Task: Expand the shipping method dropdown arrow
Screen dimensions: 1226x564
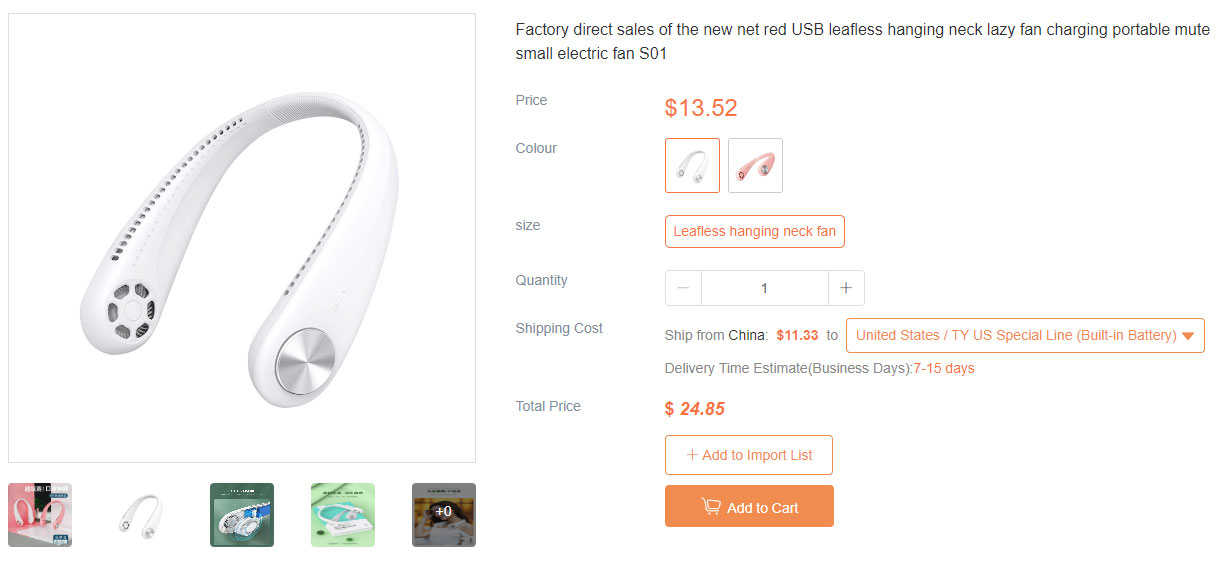Action: click(1188, 336)
